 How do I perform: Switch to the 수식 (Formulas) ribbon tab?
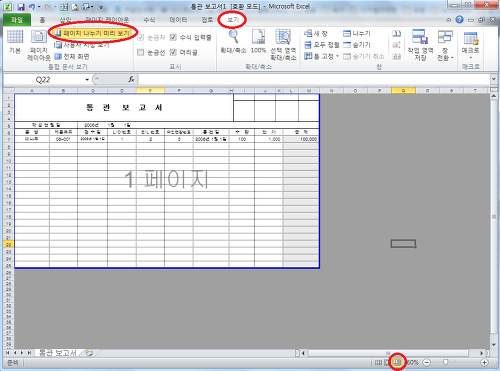[149, 20]
